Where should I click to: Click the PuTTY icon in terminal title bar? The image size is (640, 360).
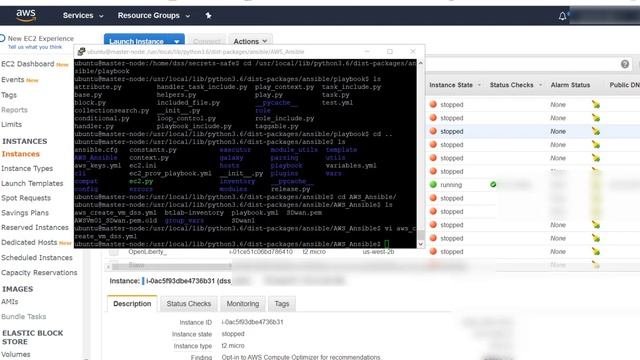click(x=81, y=51)
